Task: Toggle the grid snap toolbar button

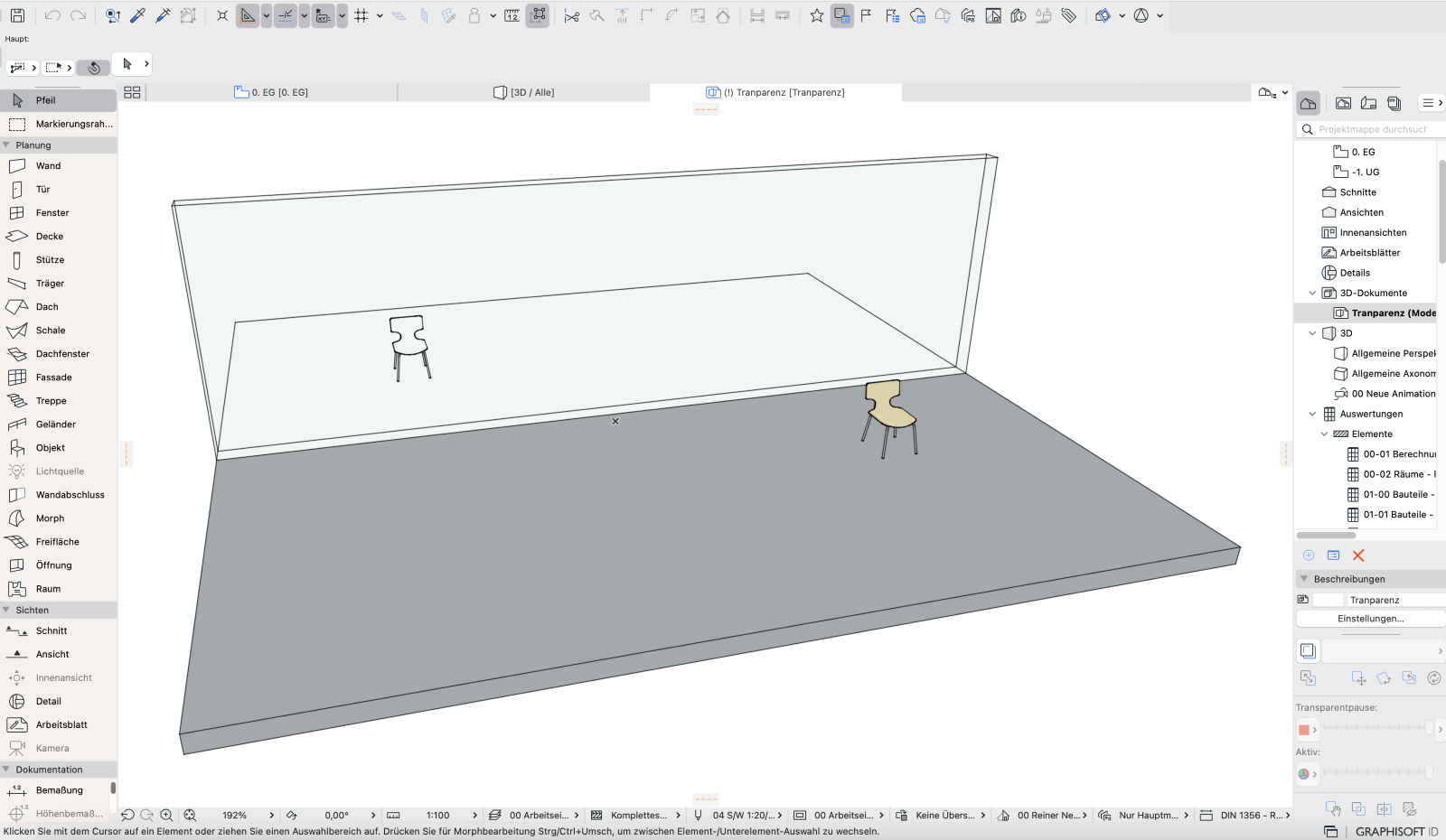Action: click(x=361, y=15)
